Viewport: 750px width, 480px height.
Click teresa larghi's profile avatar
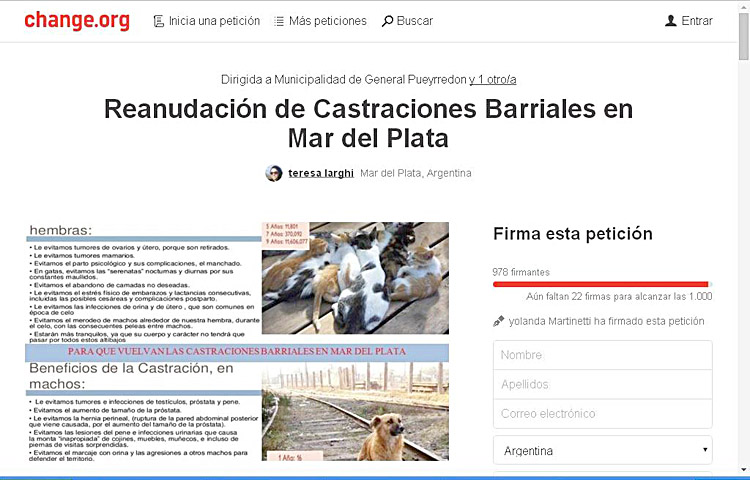click(x=274, y=173)
